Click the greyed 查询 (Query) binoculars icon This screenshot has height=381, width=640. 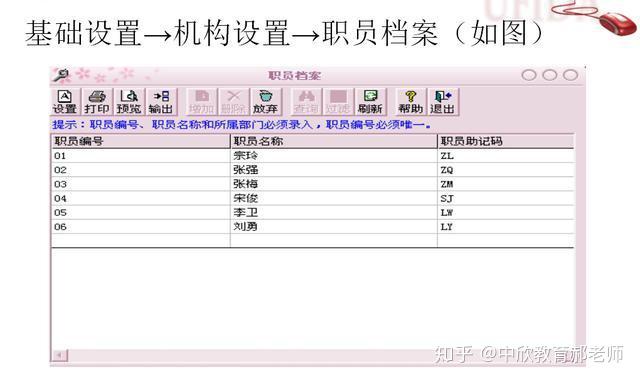(x=307, y=102)
